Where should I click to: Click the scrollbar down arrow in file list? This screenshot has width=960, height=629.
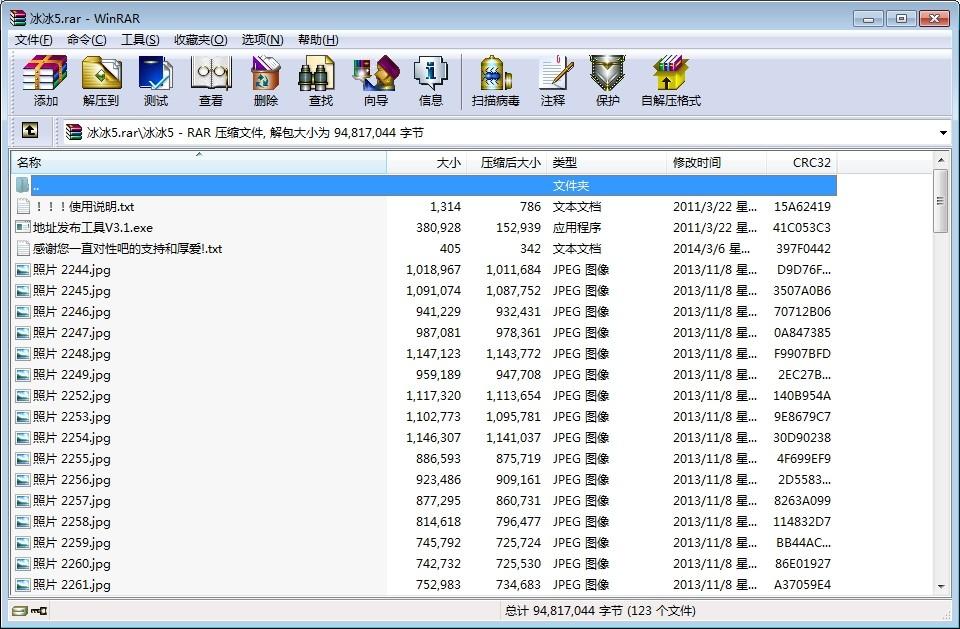coord(940,586)
